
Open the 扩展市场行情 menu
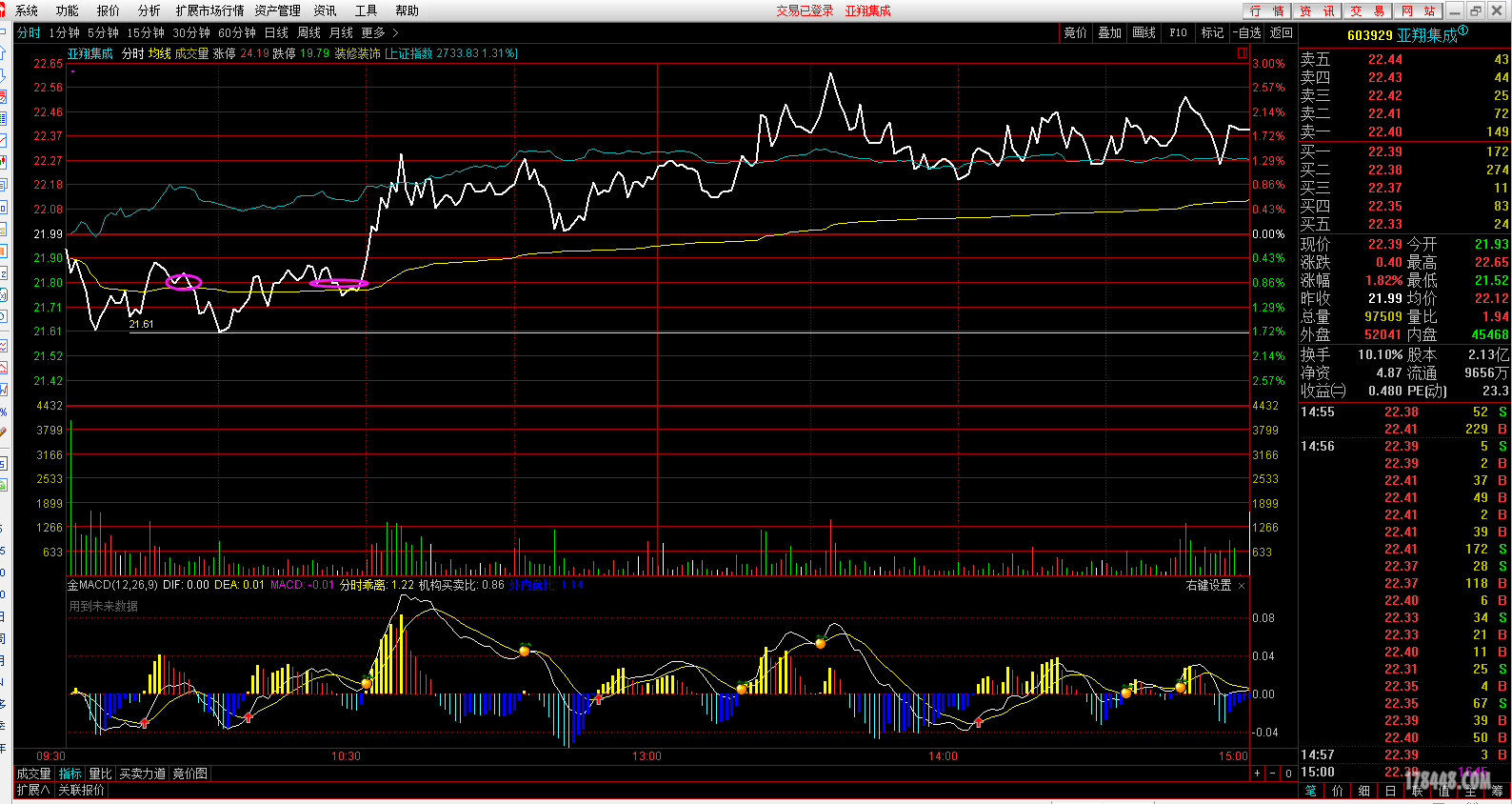(209, 10)
